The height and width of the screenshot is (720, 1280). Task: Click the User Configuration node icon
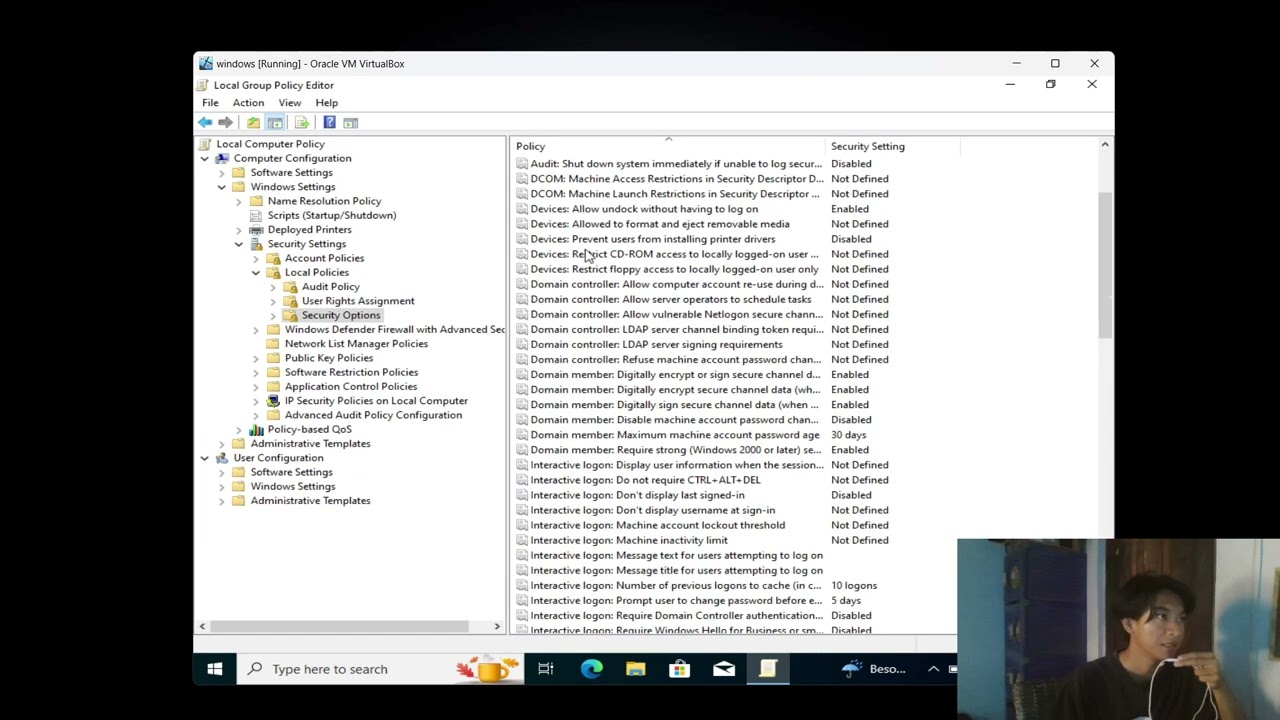[x=222, y=458]
